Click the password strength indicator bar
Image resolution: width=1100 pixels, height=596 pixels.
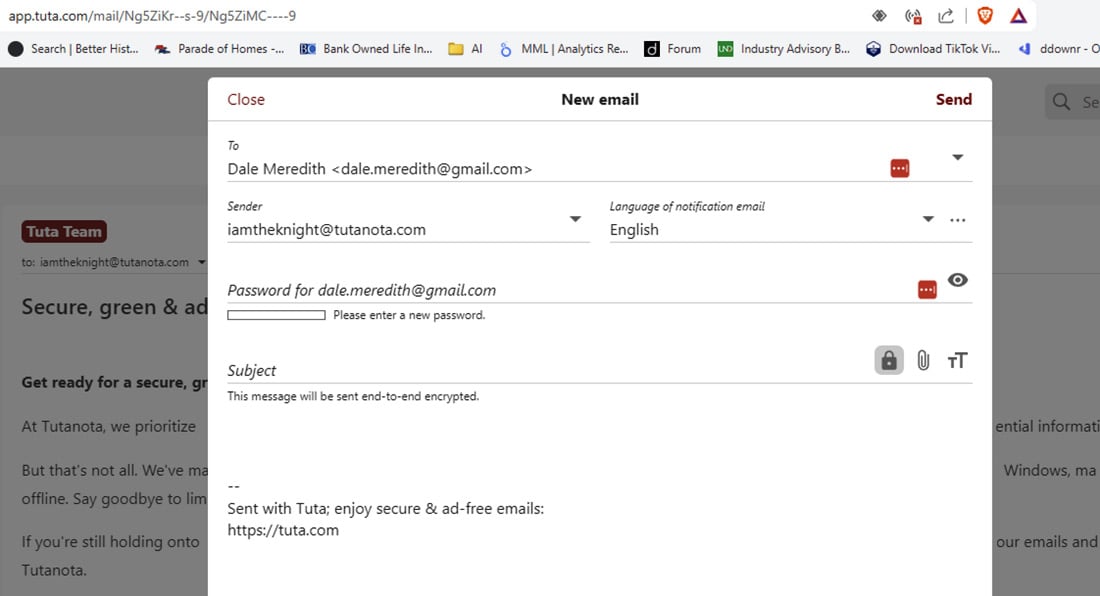(x=276, y=314)
